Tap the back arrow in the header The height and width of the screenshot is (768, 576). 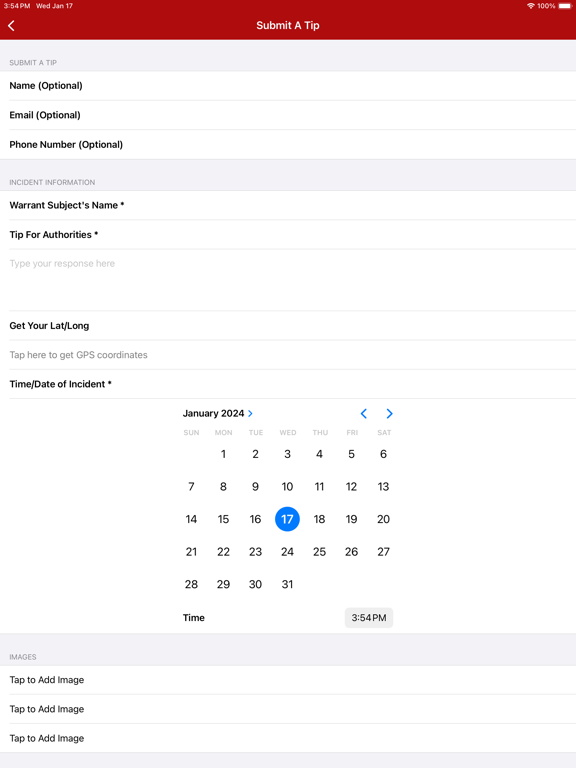[11, 25]
